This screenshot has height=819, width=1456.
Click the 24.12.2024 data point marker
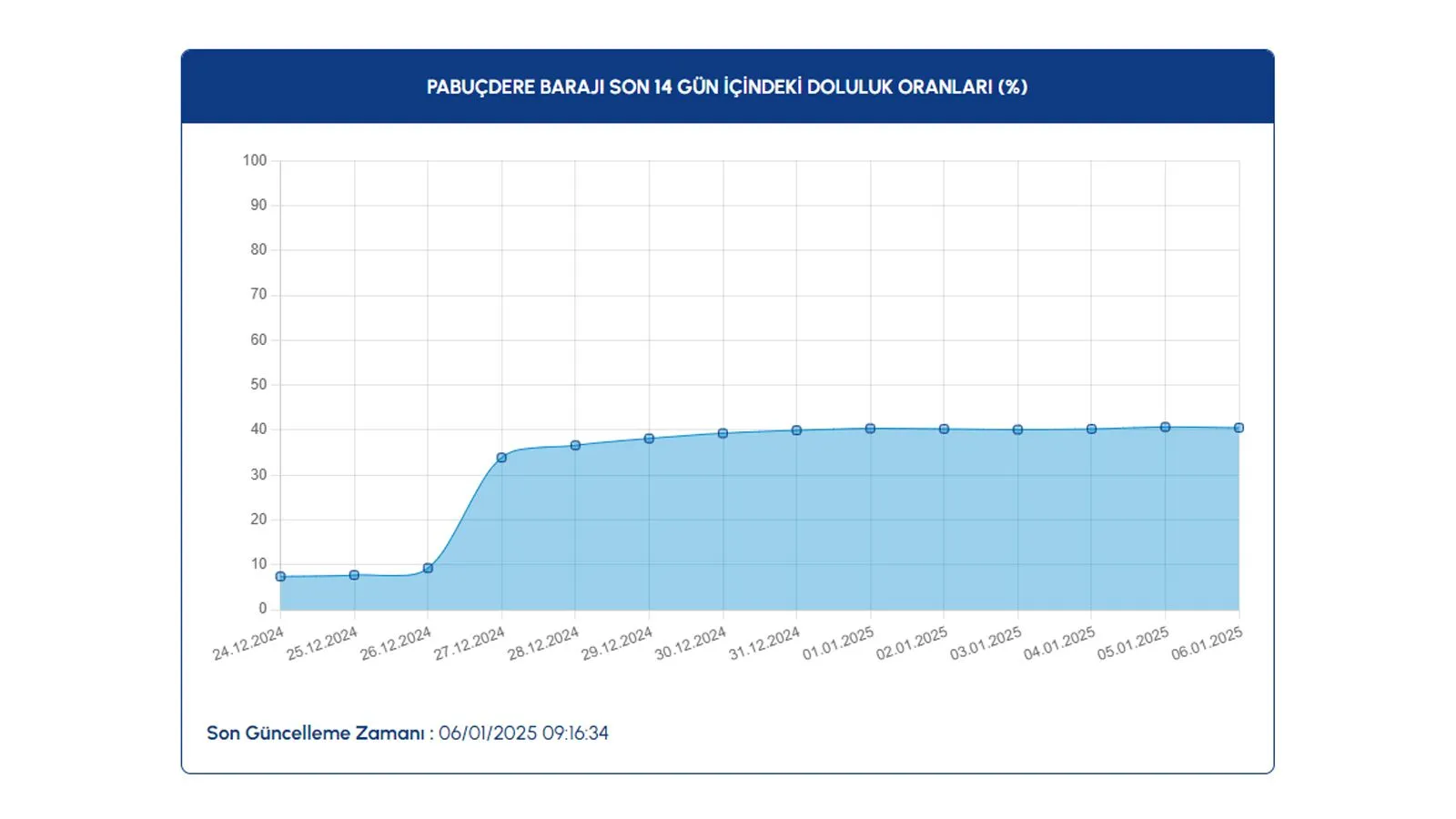point(280,577)
